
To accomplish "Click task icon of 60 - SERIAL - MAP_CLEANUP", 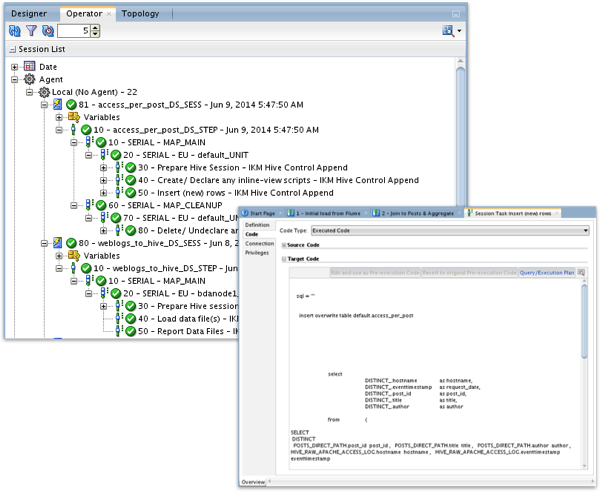I will click(x=89, y=205).
